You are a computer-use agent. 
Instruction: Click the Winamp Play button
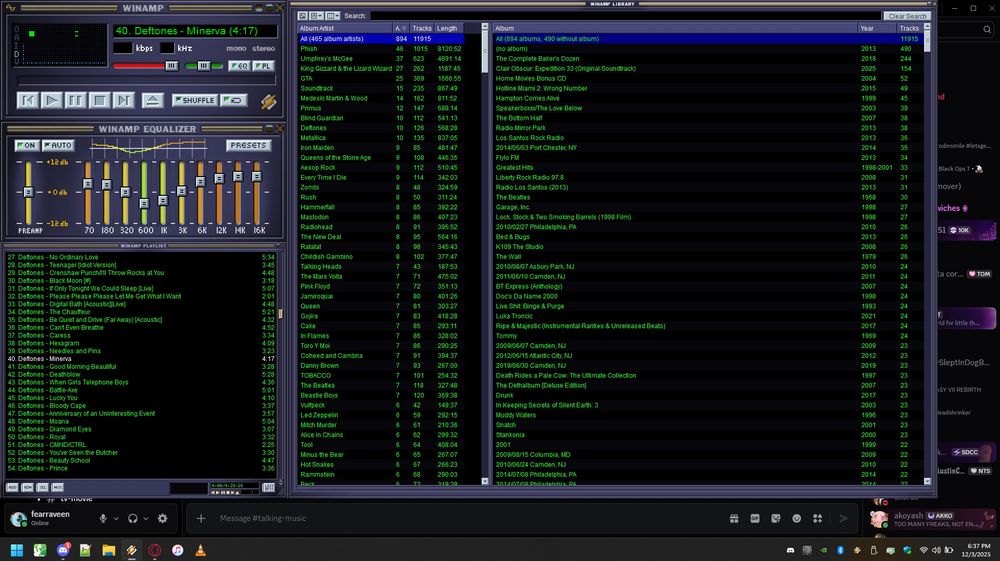point(52,100)
